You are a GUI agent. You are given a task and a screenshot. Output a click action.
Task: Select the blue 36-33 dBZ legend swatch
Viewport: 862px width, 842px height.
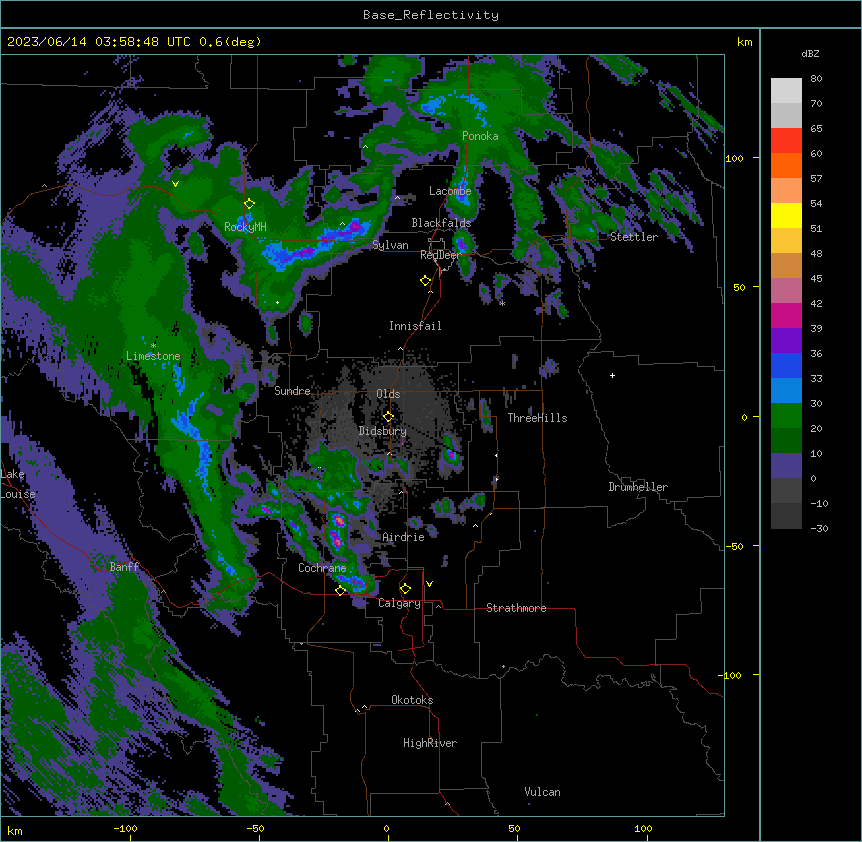[x=786, y=366]
